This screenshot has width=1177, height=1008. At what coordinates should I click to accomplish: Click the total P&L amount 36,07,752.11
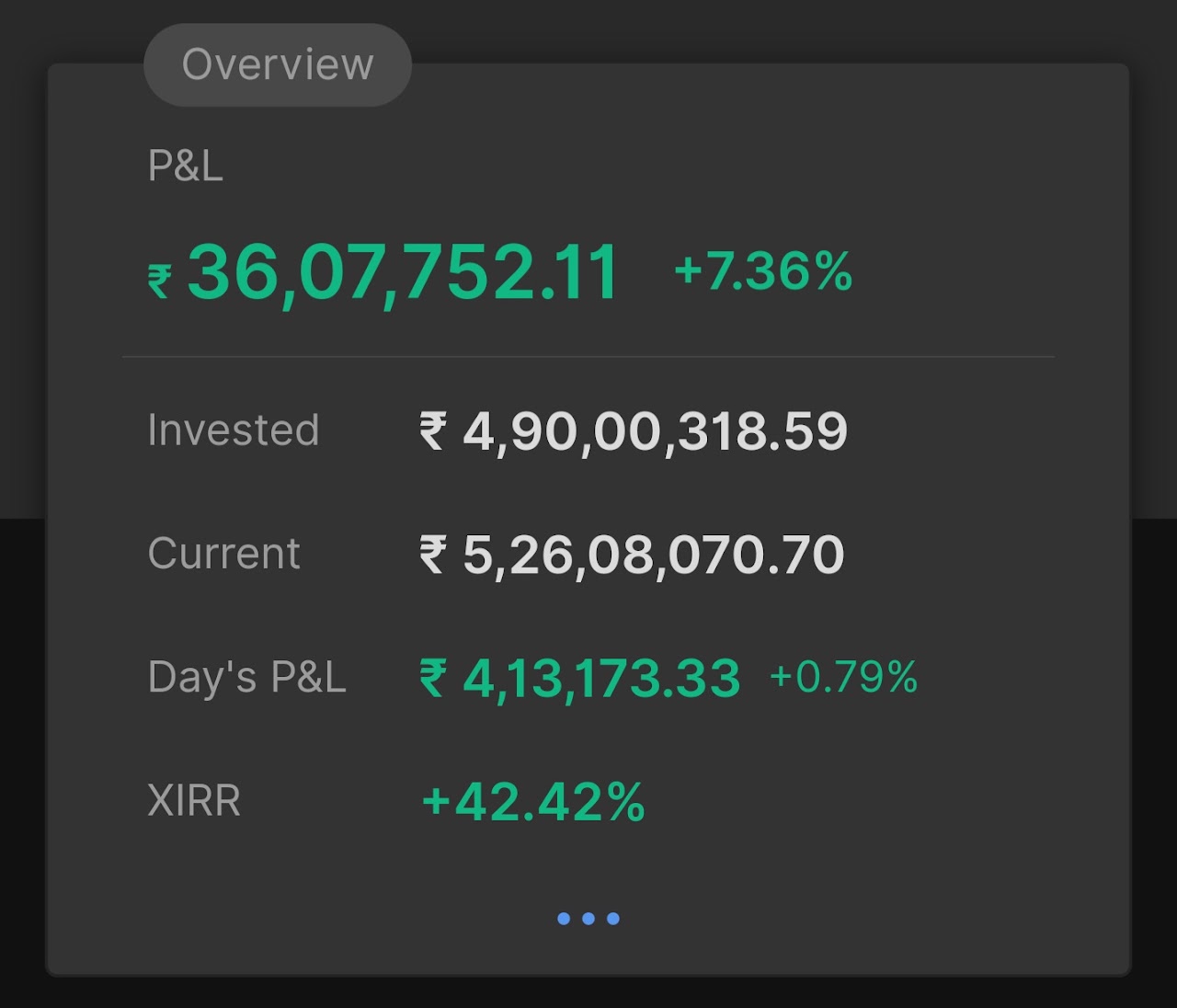[403, 273]
